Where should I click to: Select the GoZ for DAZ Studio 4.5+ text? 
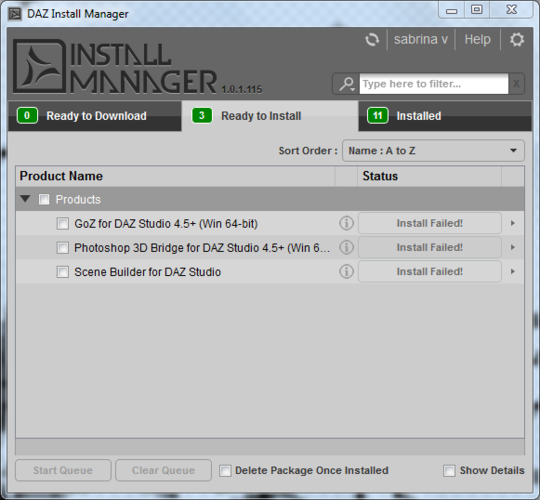click(166, 224)
